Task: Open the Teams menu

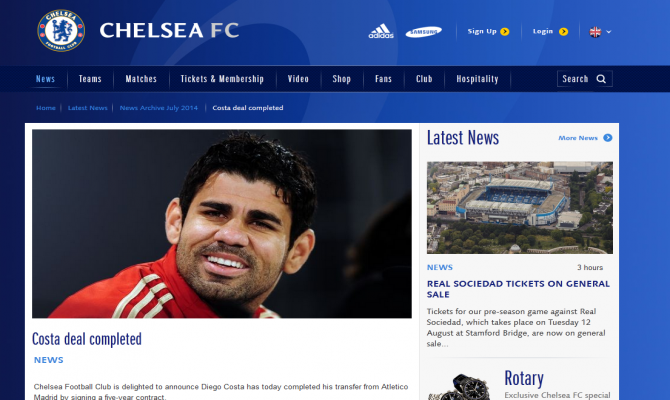Action: coord(90,79)
